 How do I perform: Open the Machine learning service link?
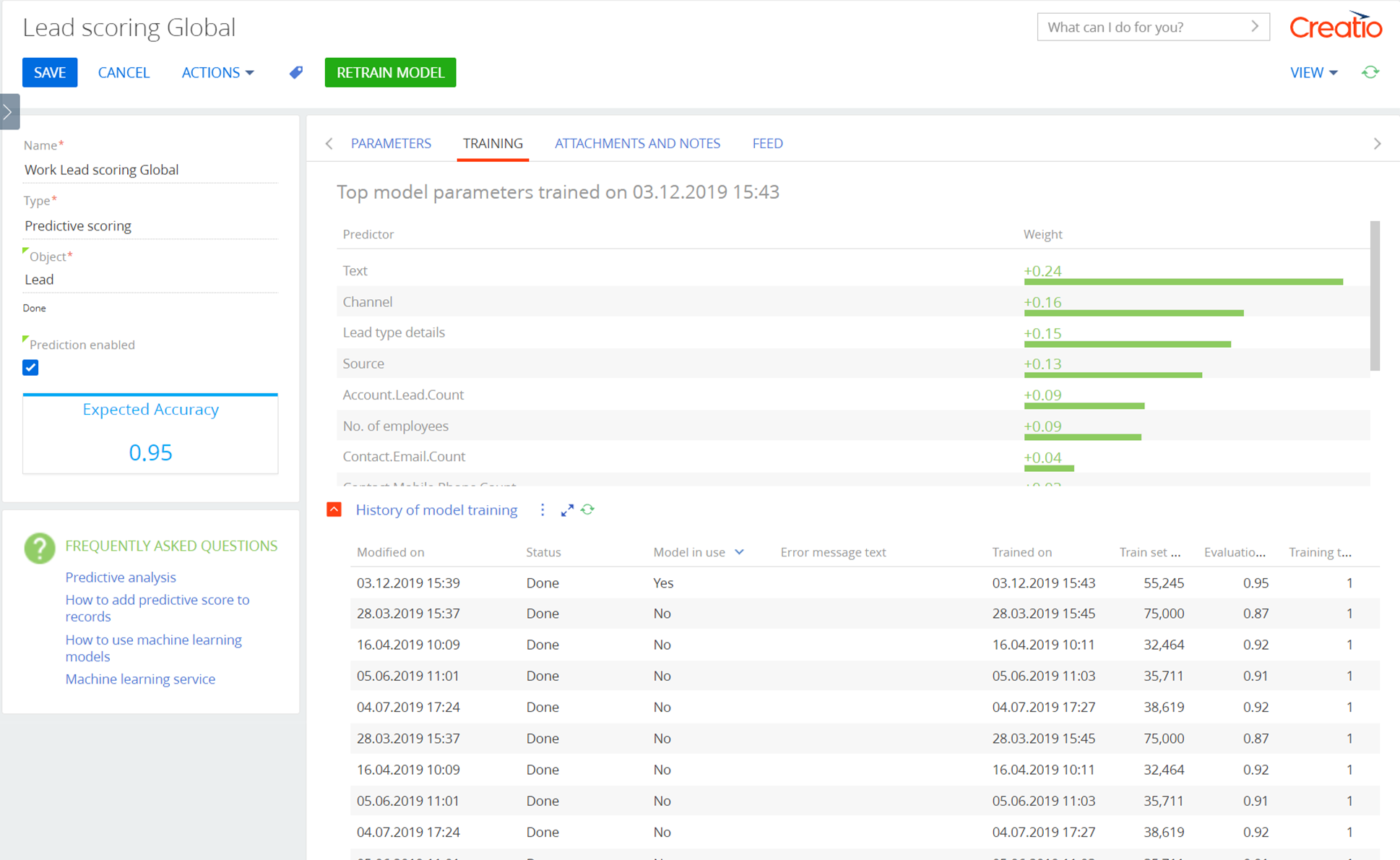point(140,679)
